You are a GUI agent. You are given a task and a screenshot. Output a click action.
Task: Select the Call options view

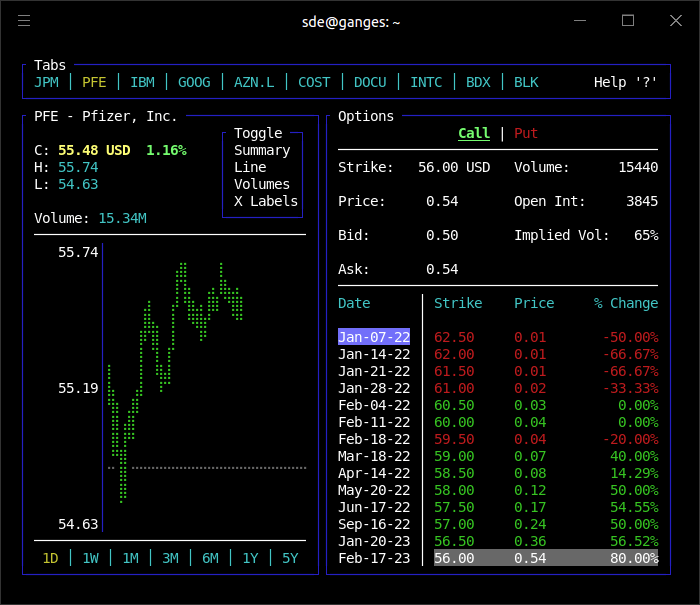click(x=474, y=134)
